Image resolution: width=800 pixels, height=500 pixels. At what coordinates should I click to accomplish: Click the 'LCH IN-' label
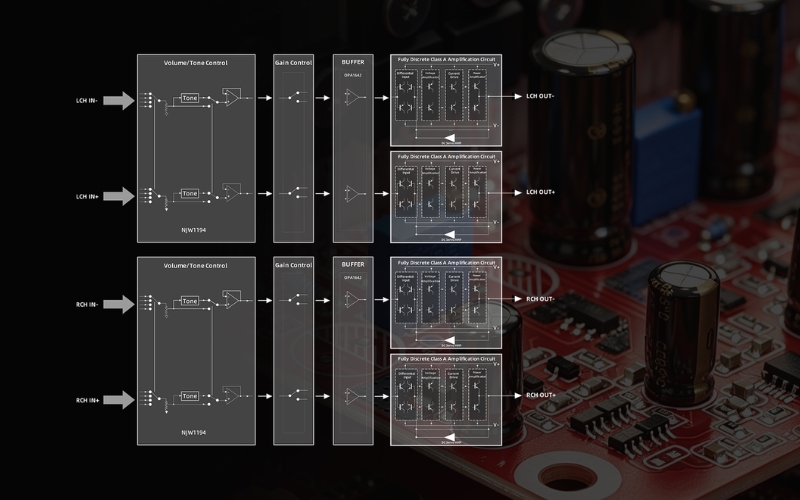coord(87,101)
